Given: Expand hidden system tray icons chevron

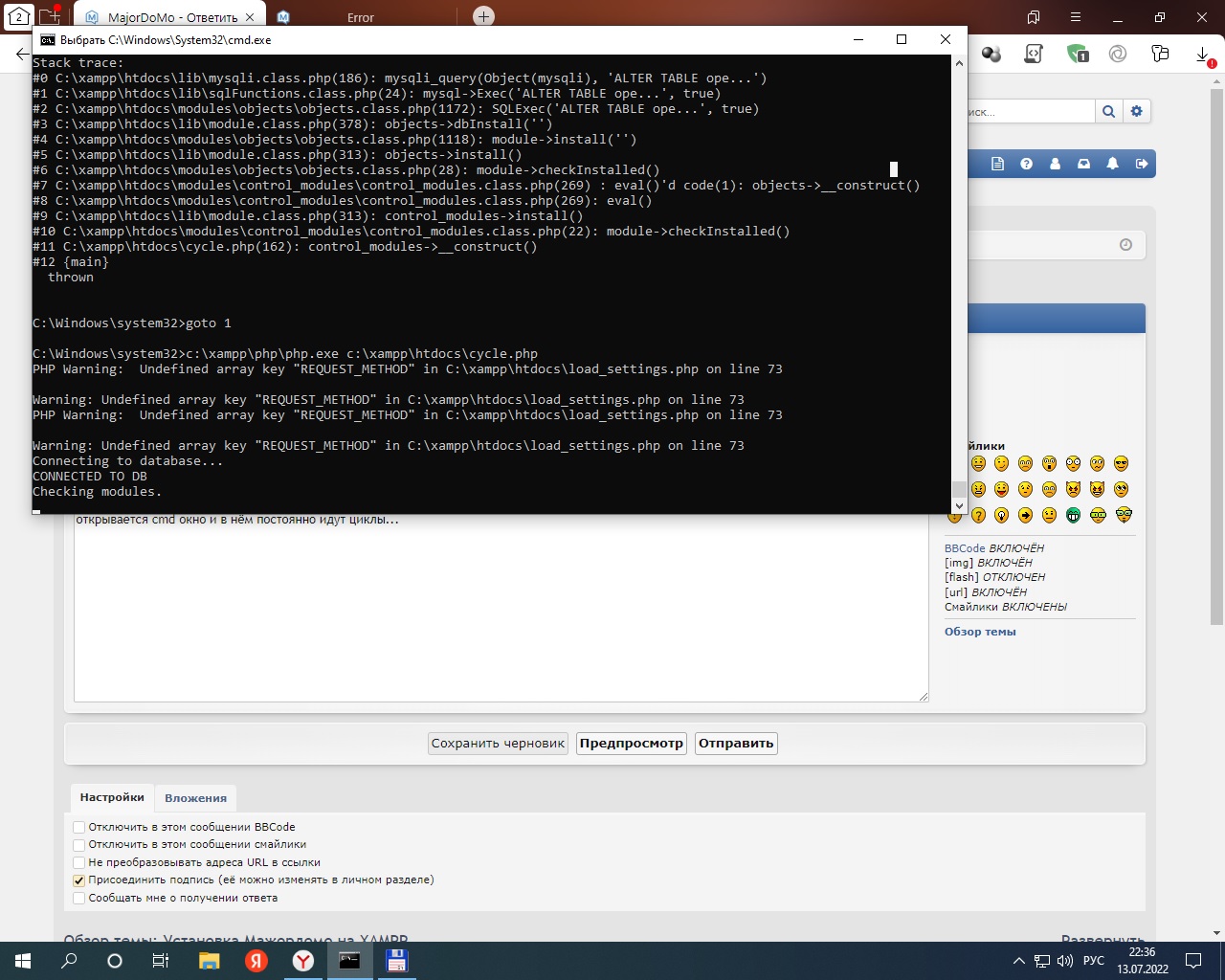Looking at the screenshot, I should coord(1018,961).
